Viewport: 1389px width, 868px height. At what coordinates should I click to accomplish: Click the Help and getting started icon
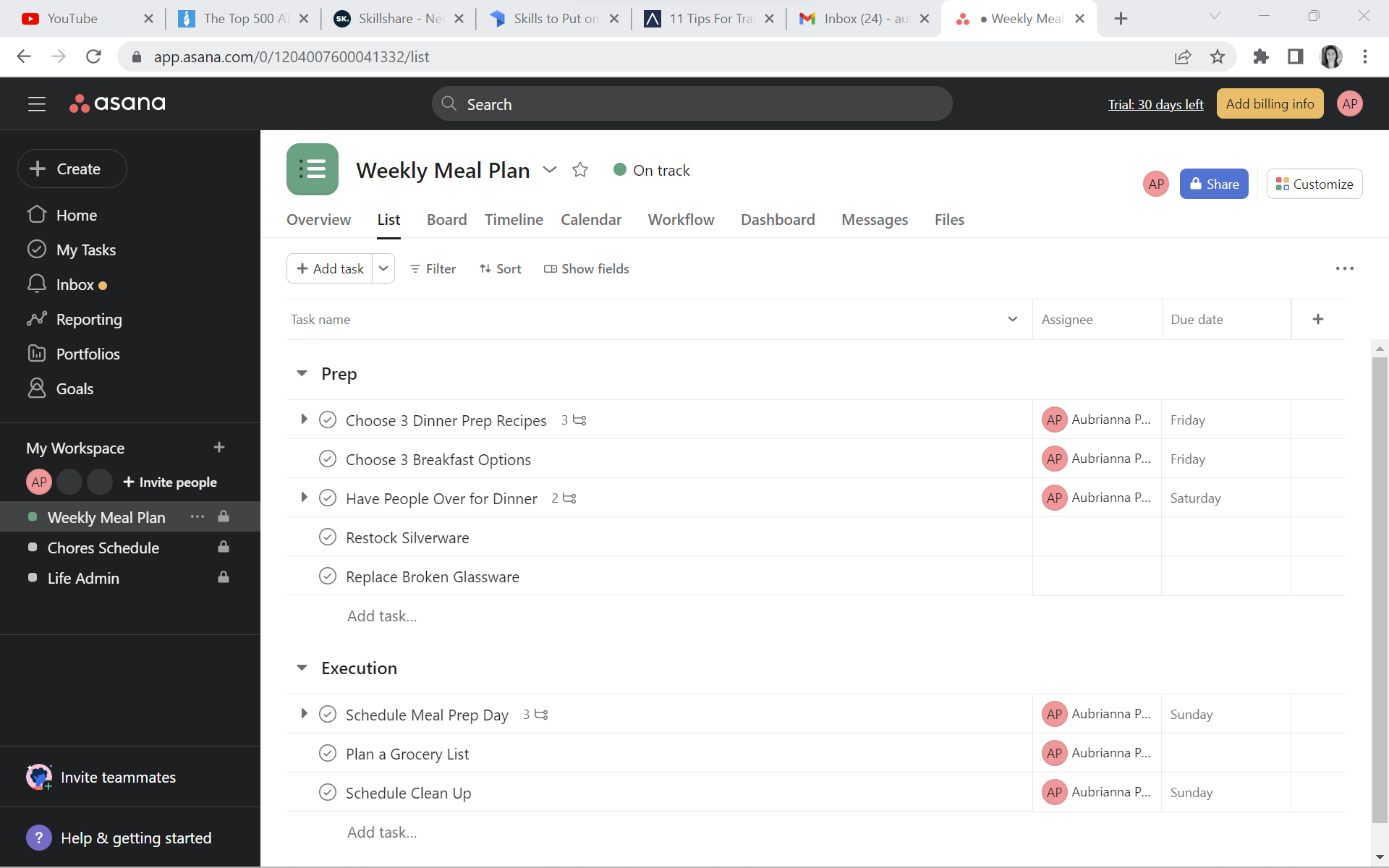coord(38,838)
